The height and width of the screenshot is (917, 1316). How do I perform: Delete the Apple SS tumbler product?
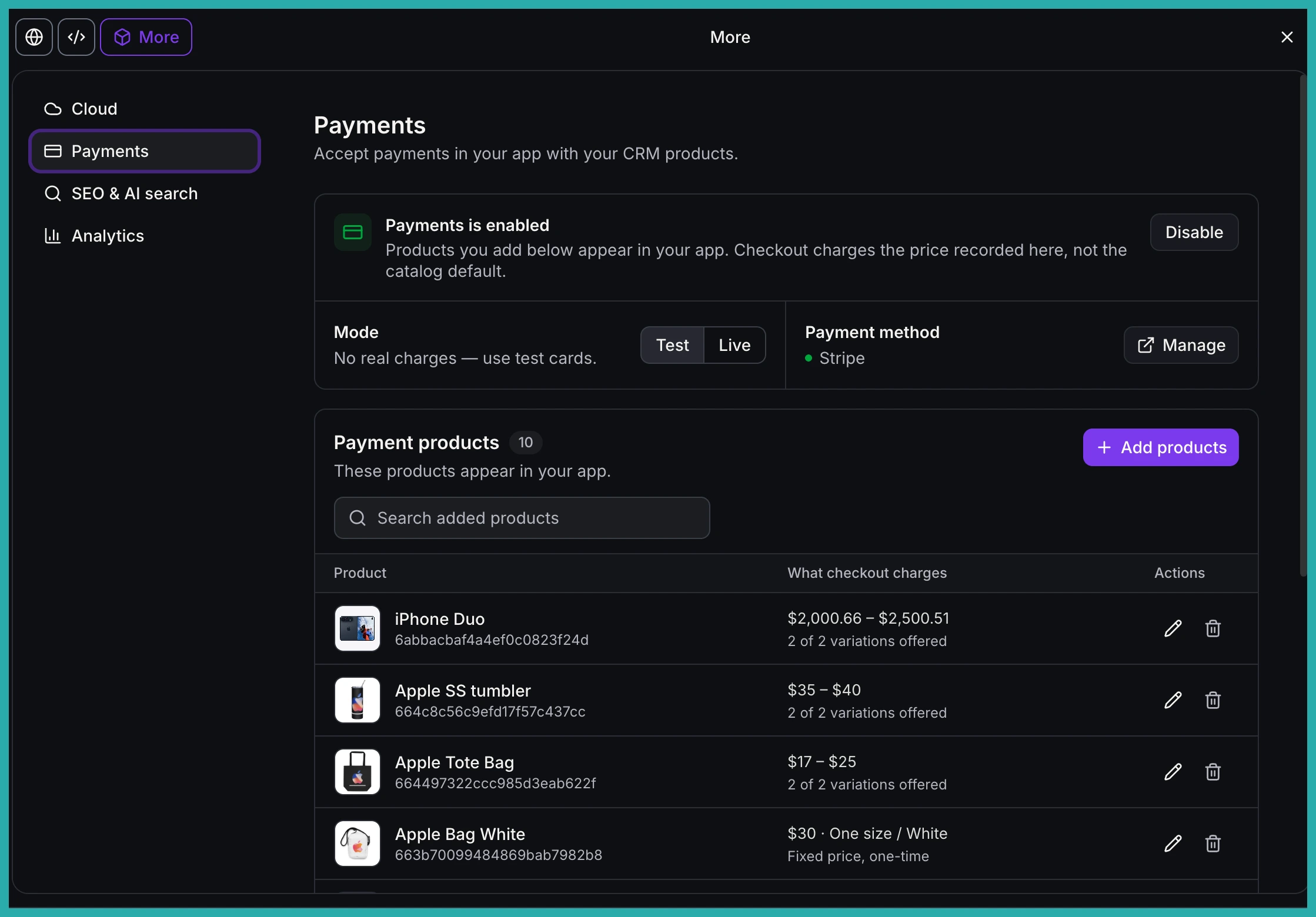[1213, 700]
